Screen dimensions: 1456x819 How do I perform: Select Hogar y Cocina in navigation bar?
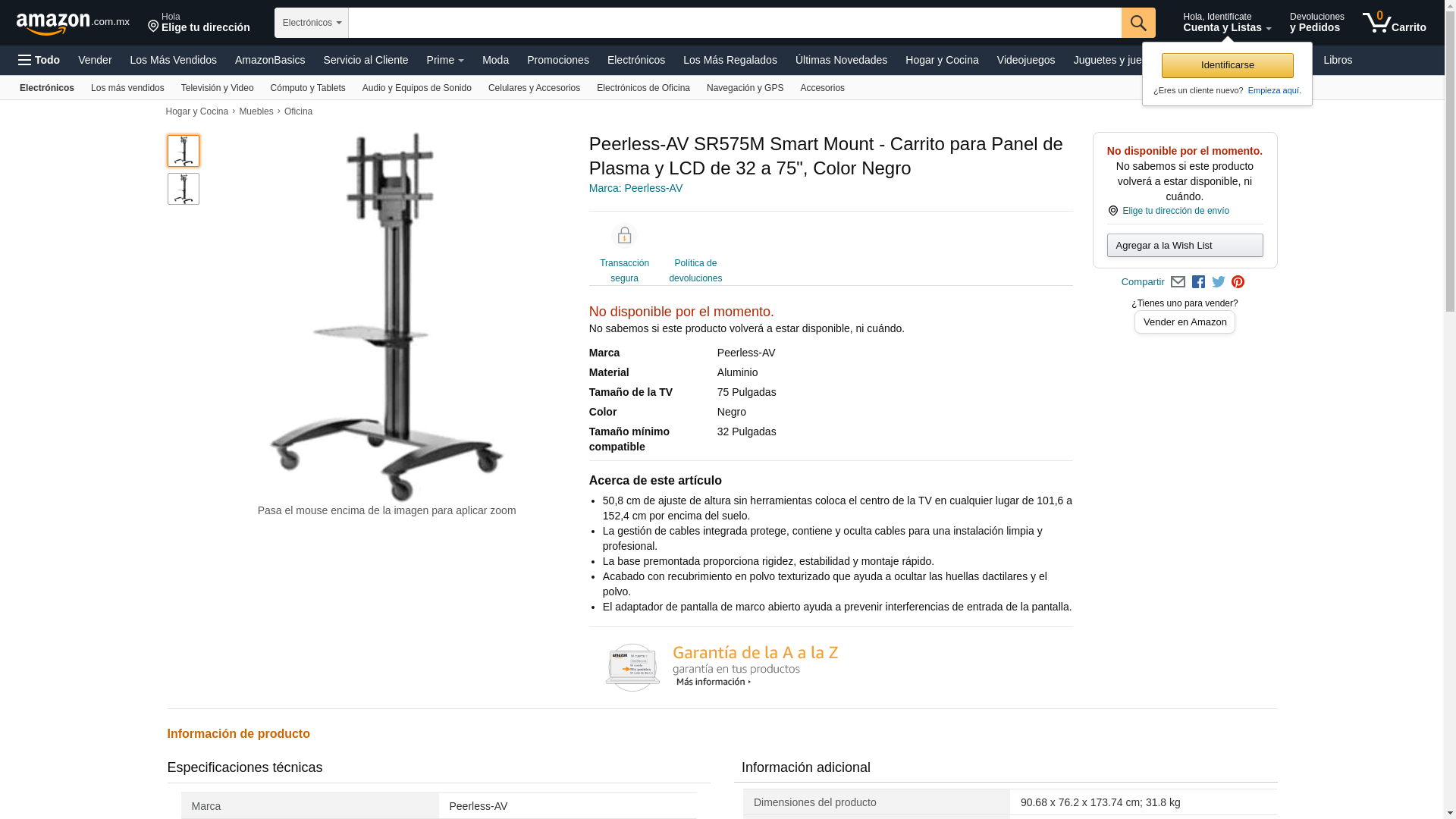942,60
